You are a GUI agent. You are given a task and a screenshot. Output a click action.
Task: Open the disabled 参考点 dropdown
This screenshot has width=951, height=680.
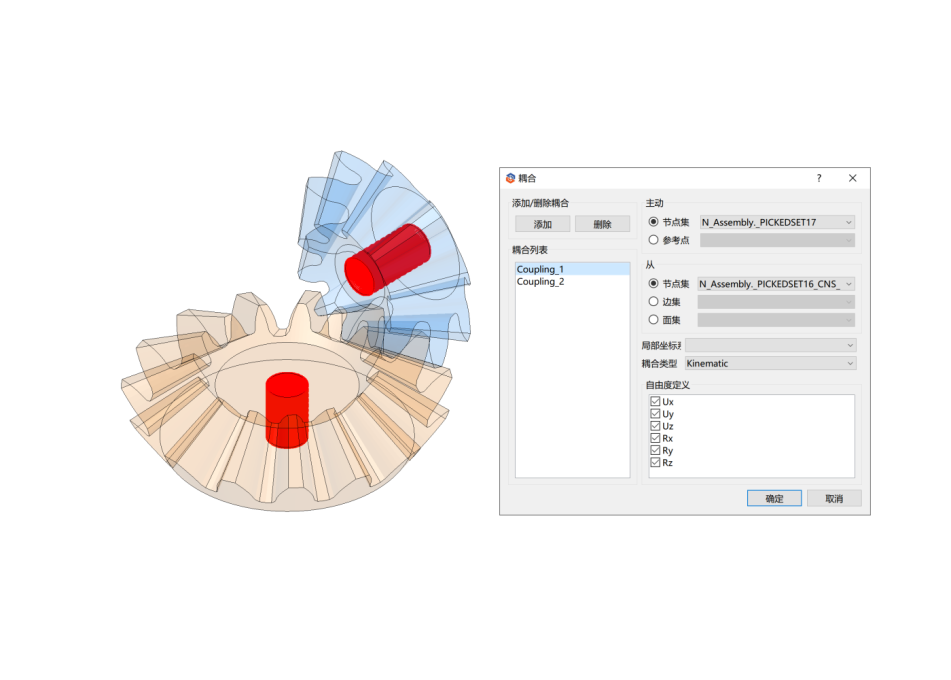click(x=777, y=240)
